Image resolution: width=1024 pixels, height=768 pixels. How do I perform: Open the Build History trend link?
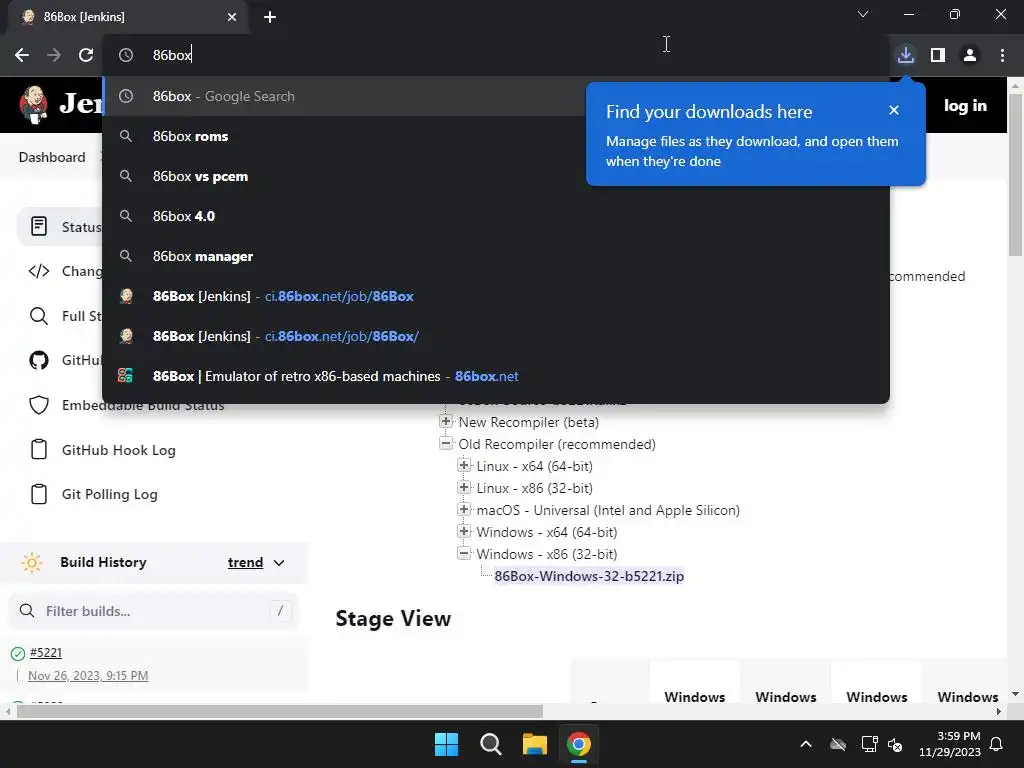pyautogui.click(x=245, y=562)
